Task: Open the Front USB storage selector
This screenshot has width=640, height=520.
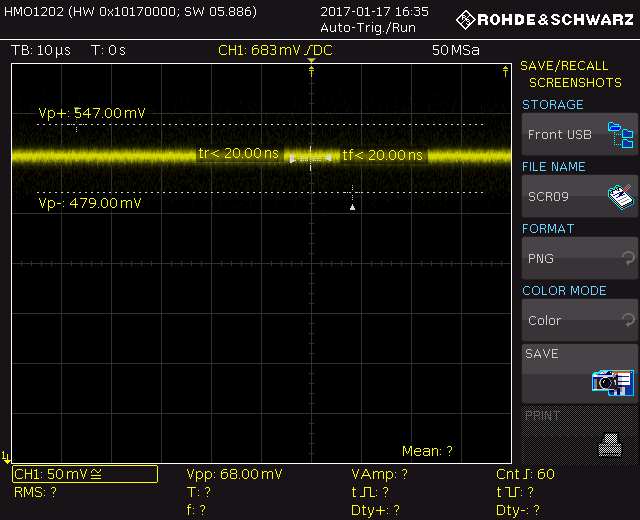Action: [x=580, y=134]
